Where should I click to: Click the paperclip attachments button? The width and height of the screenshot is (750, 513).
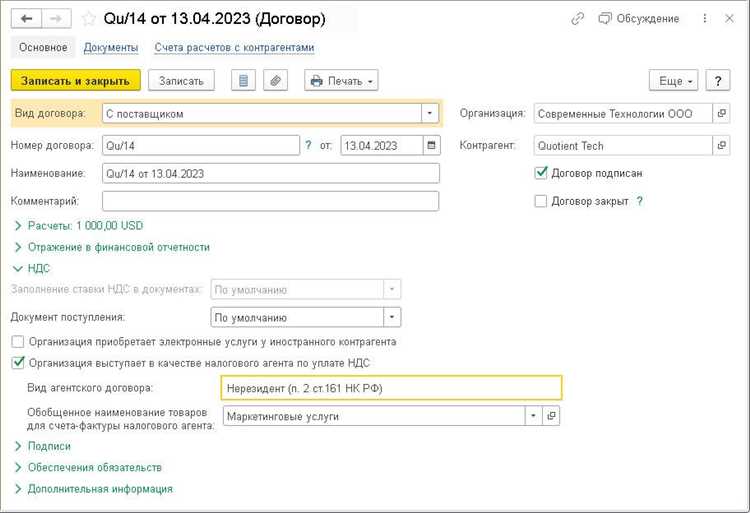coord(276,81)
